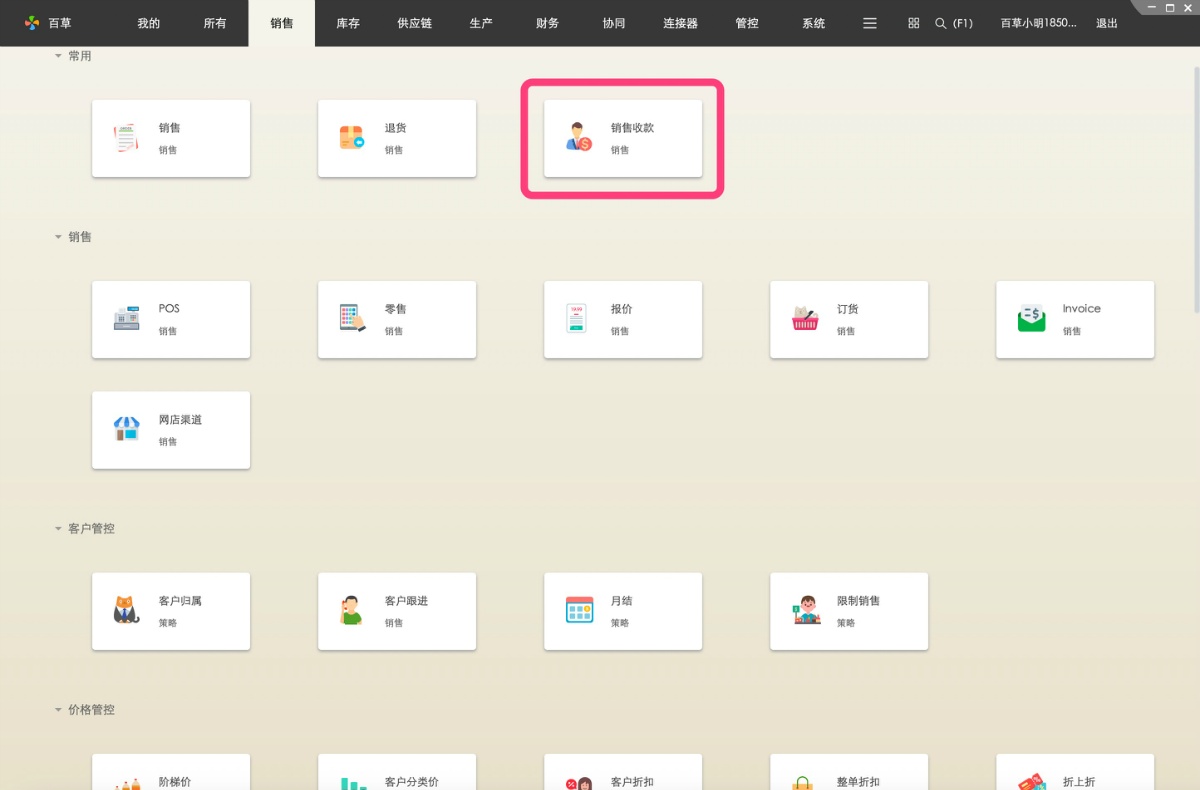The width and height of the screenshot is (1200, 790).
Task: Launch the POS cash register icon
Action: pyautogui.click(x=126, y=319)
